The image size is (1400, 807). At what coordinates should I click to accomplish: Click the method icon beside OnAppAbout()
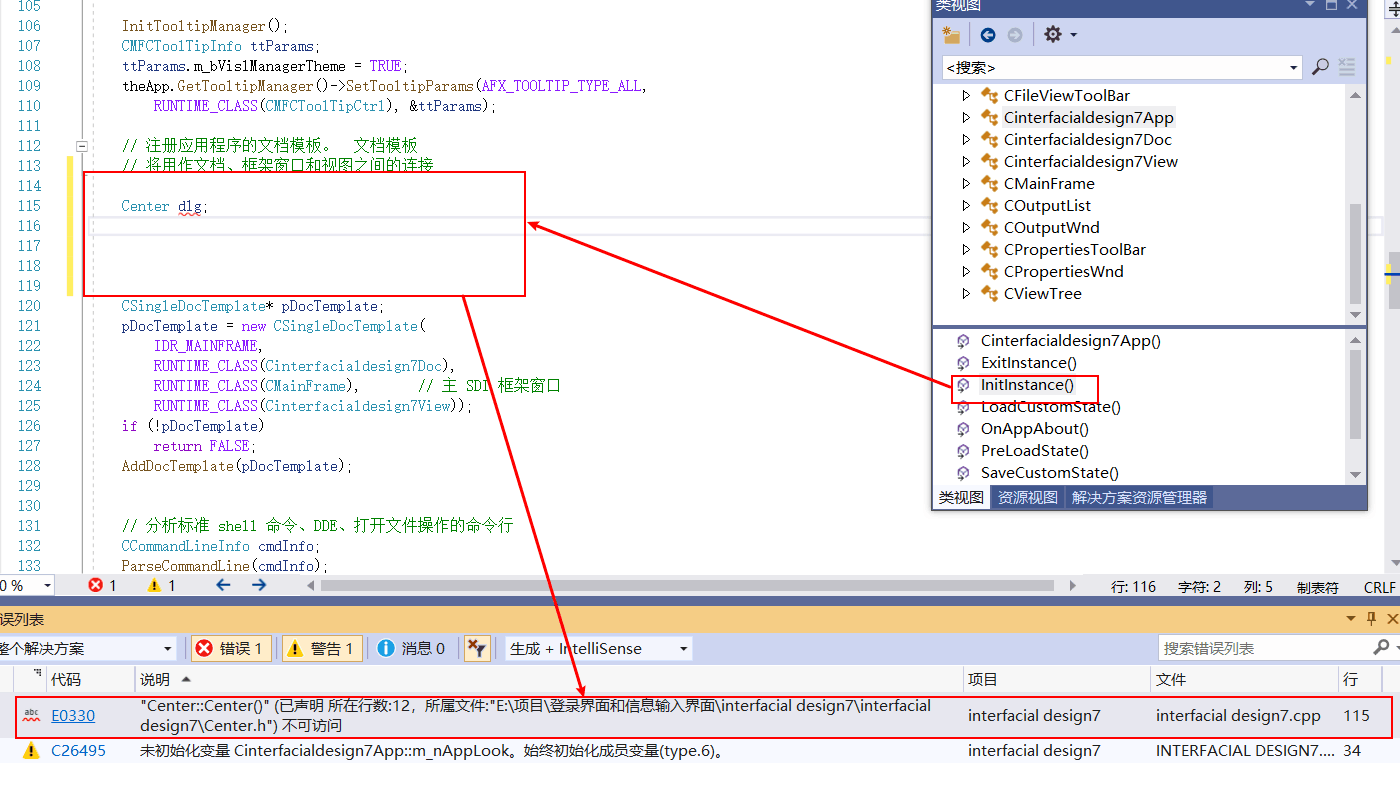tap(963, 429)
